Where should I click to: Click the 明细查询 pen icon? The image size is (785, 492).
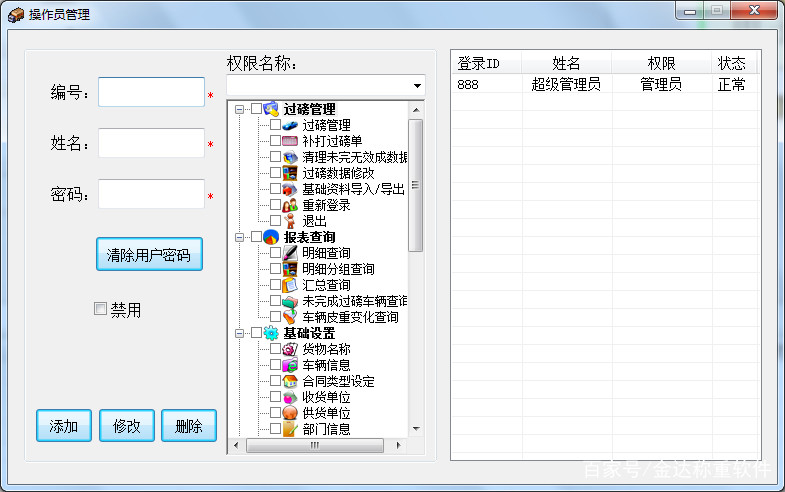(x=290, y=253)
